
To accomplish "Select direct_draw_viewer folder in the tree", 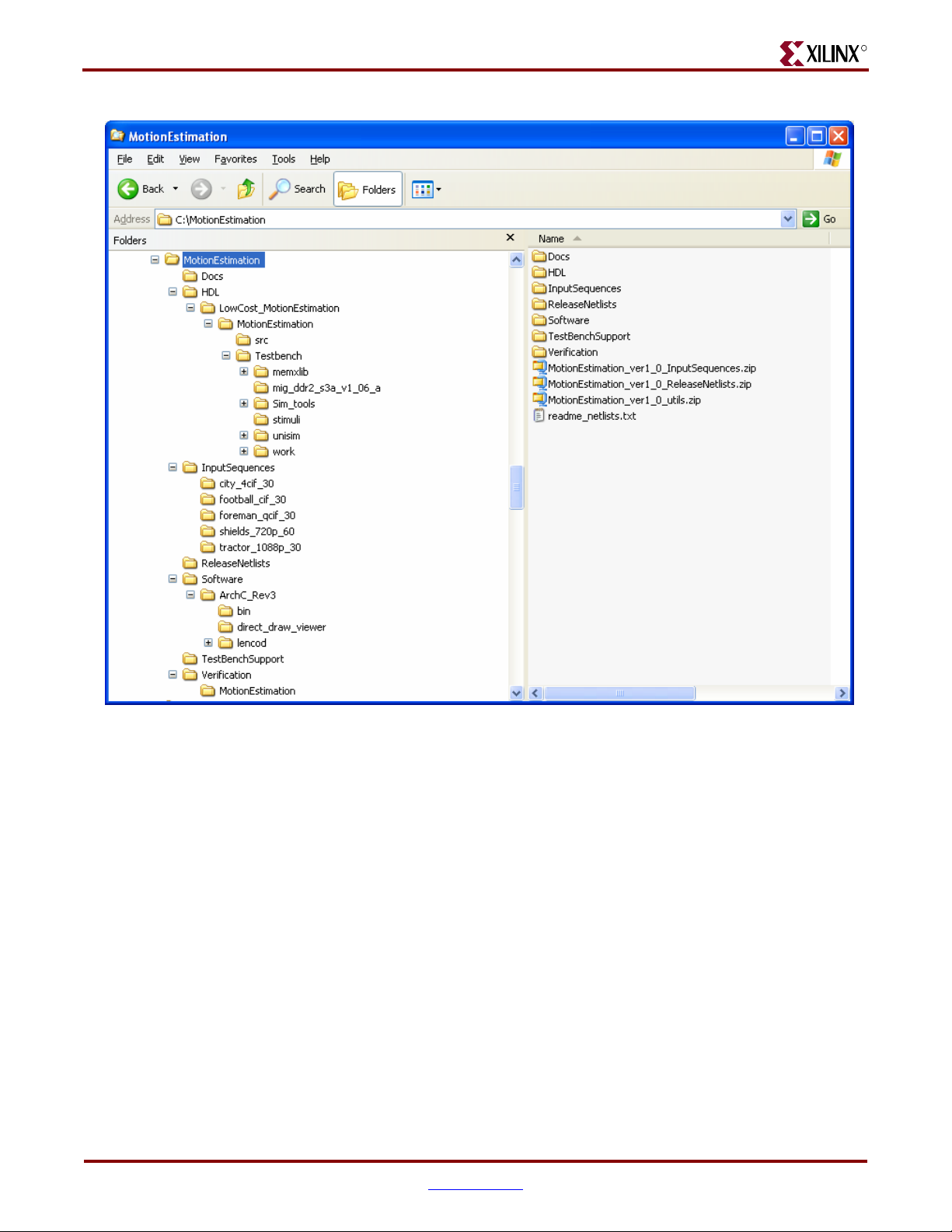I will click(273, 627).
